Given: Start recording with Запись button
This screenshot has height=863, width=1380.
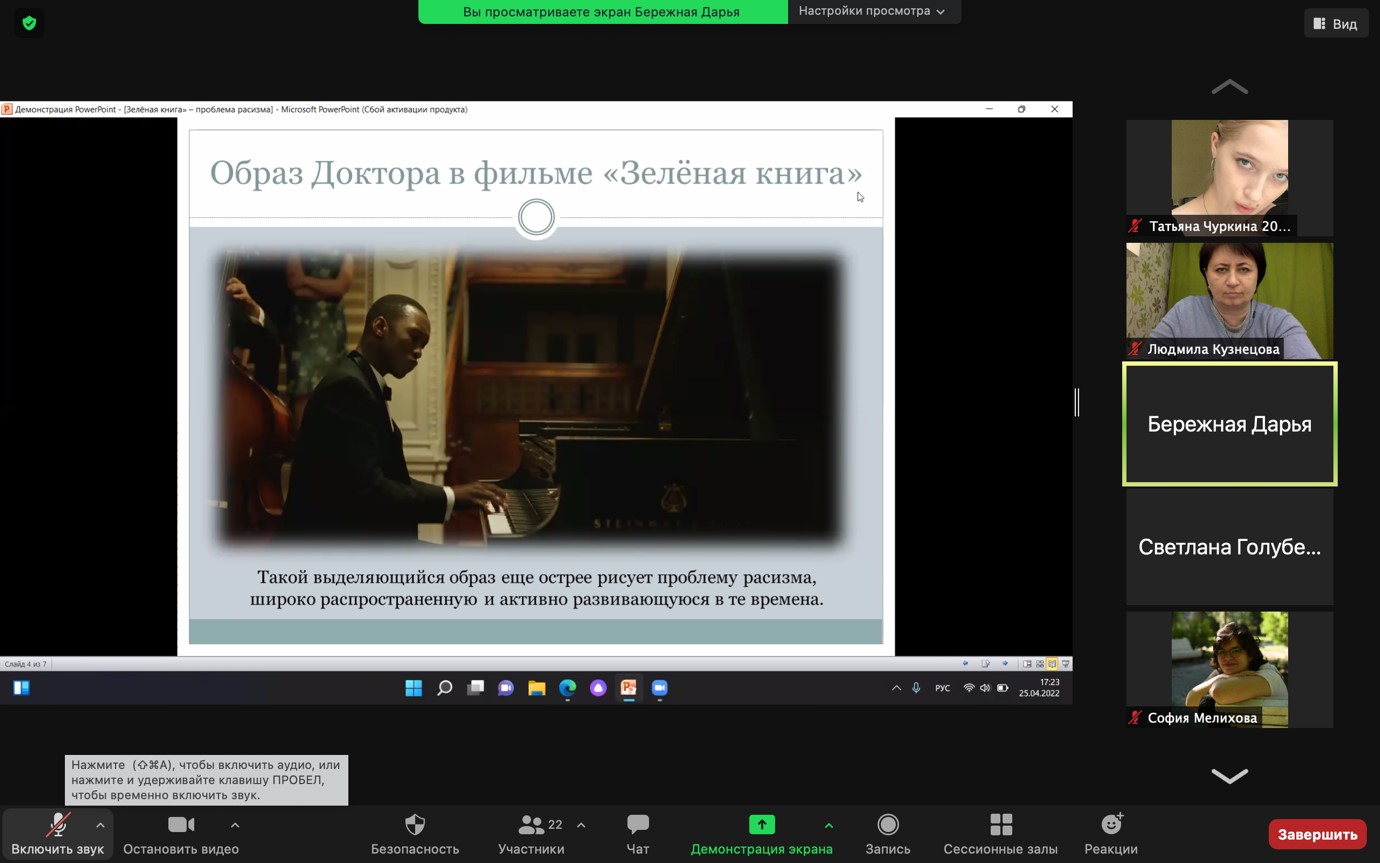Looking at the screenshot, I should 887,834.
